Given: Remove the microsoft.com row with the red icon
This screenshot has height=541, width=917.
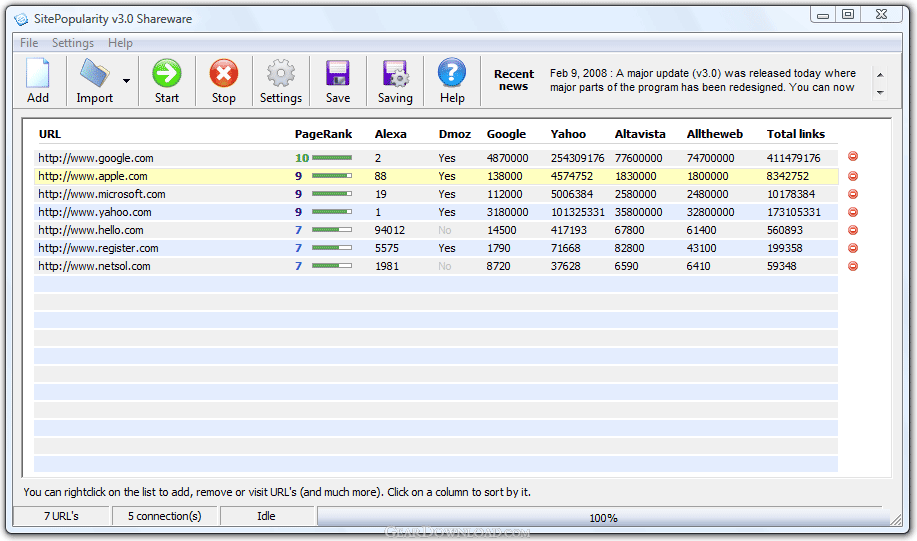Looking at the screenshot, I should coord(853,194).
